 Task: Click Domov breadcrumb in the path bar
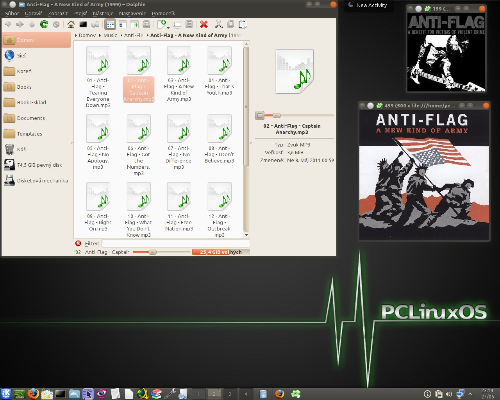[87, 35]
